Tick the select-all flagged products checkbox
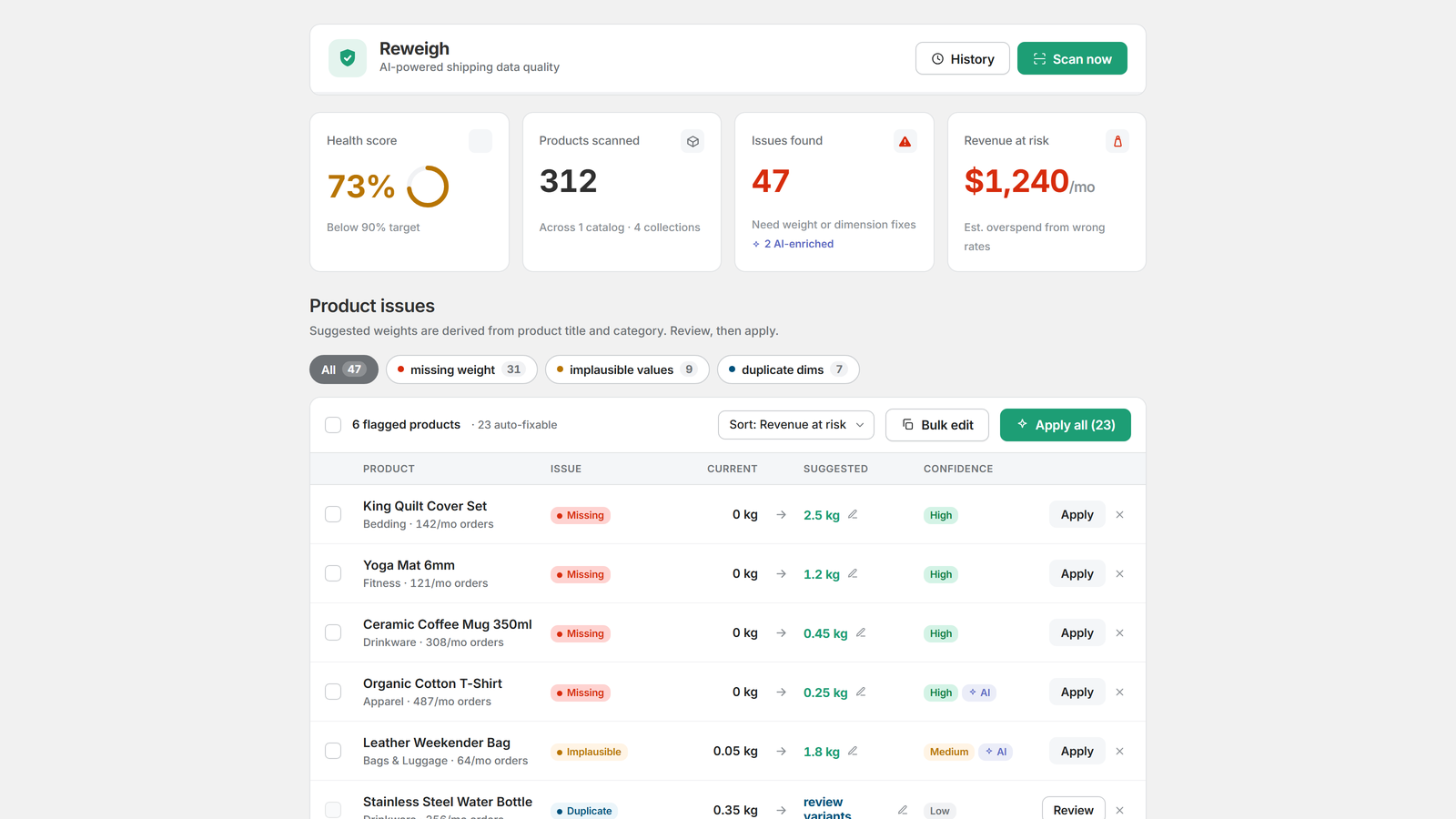The height and width of the screenshot is (819, 1456). [333, 425]
